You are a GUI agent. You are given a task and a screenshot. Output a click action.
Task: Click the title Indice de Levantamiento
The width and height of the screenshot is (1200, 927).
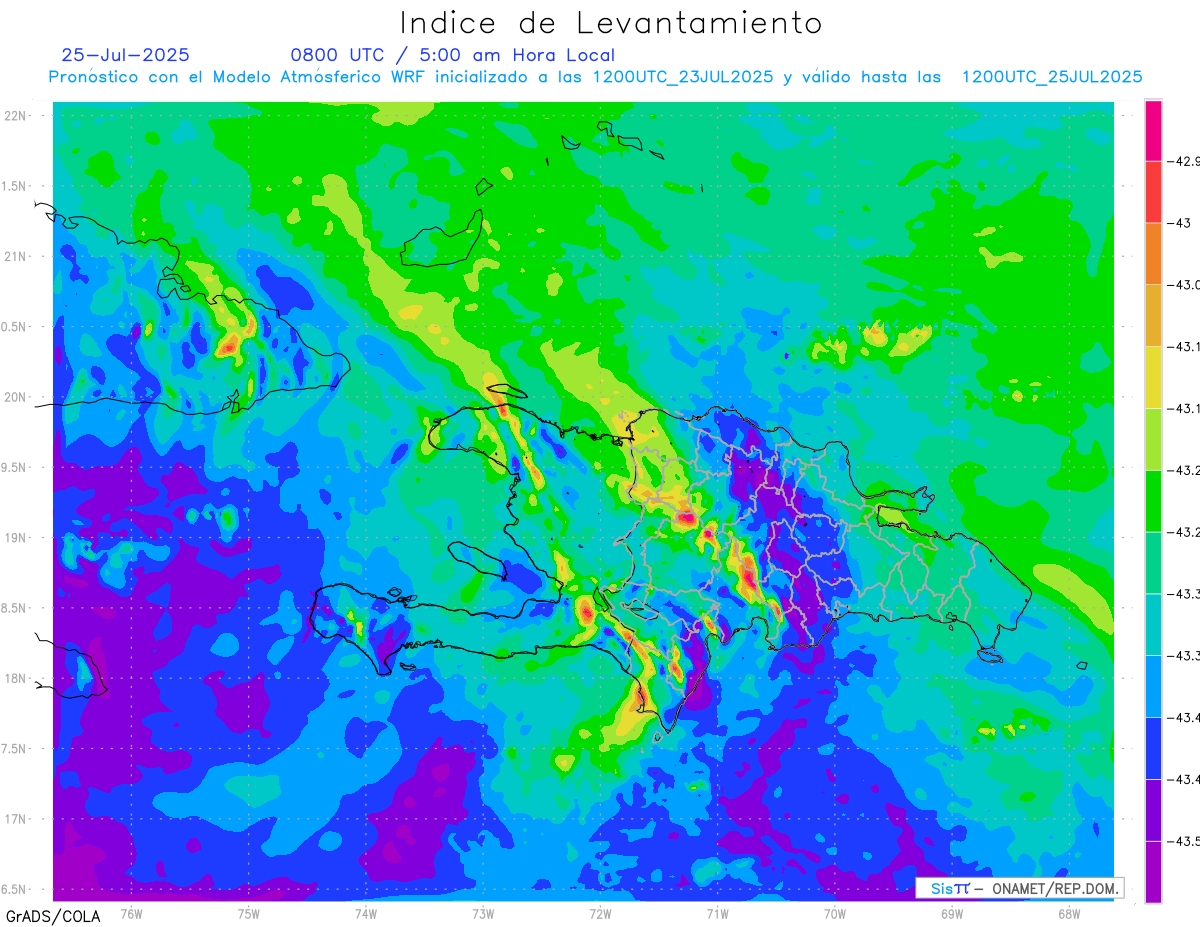610,23
